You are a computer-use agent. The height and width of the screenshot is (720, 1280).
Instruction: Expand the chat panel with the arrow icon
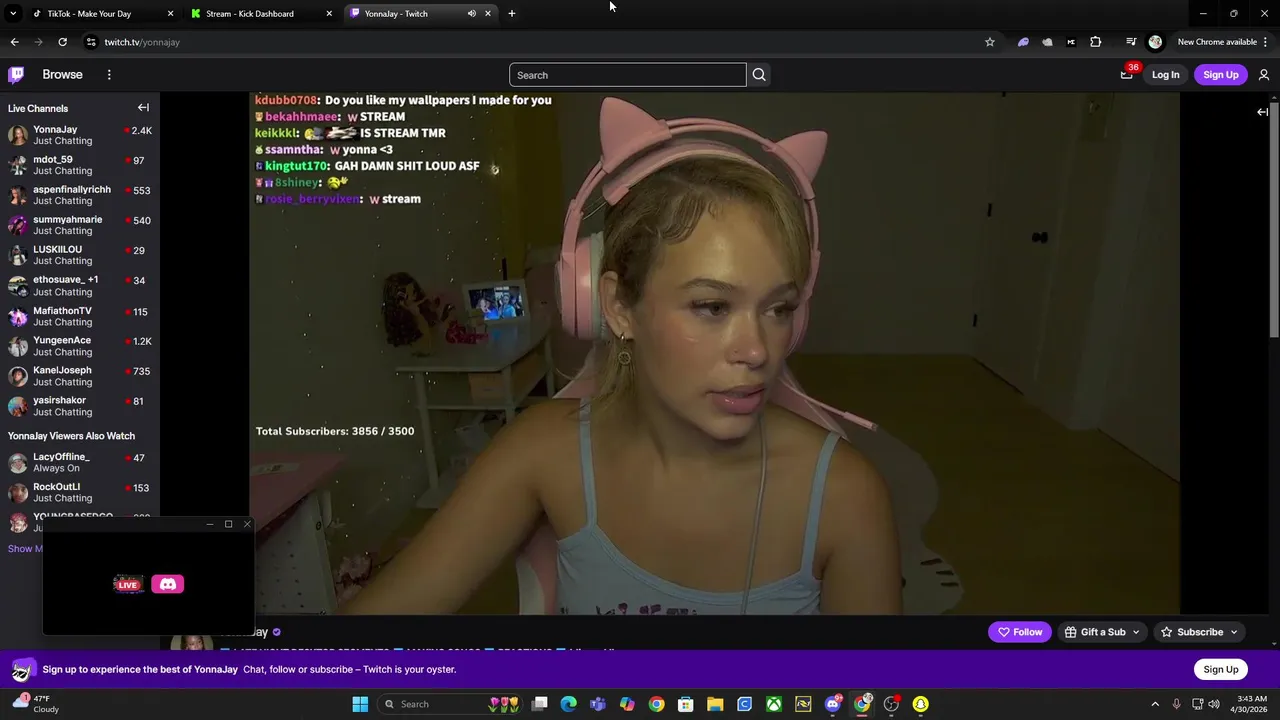[1262, 112]
